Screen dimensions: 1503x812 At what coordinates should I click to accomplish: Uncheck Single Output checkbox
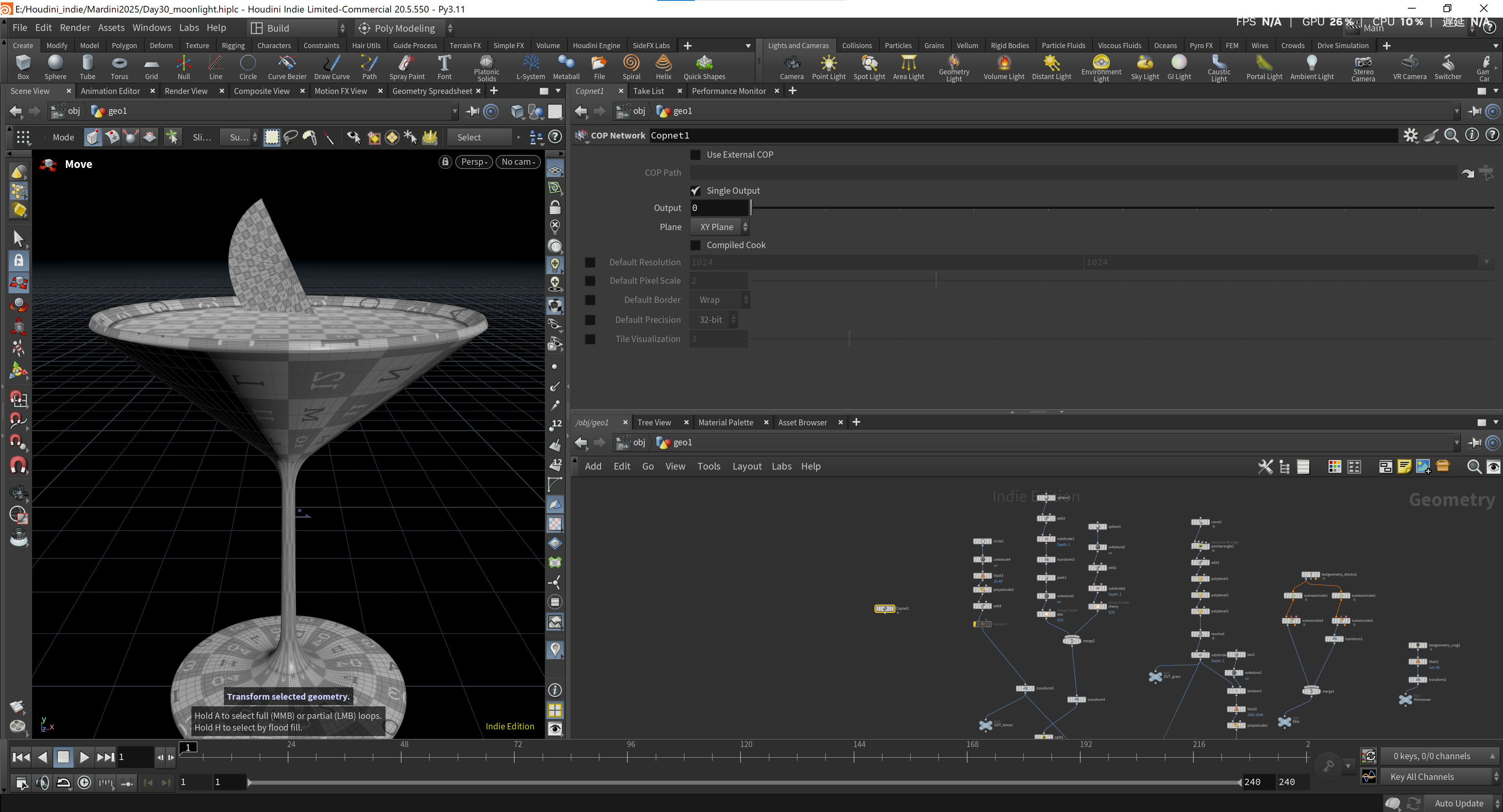click(x=695, y=191)
